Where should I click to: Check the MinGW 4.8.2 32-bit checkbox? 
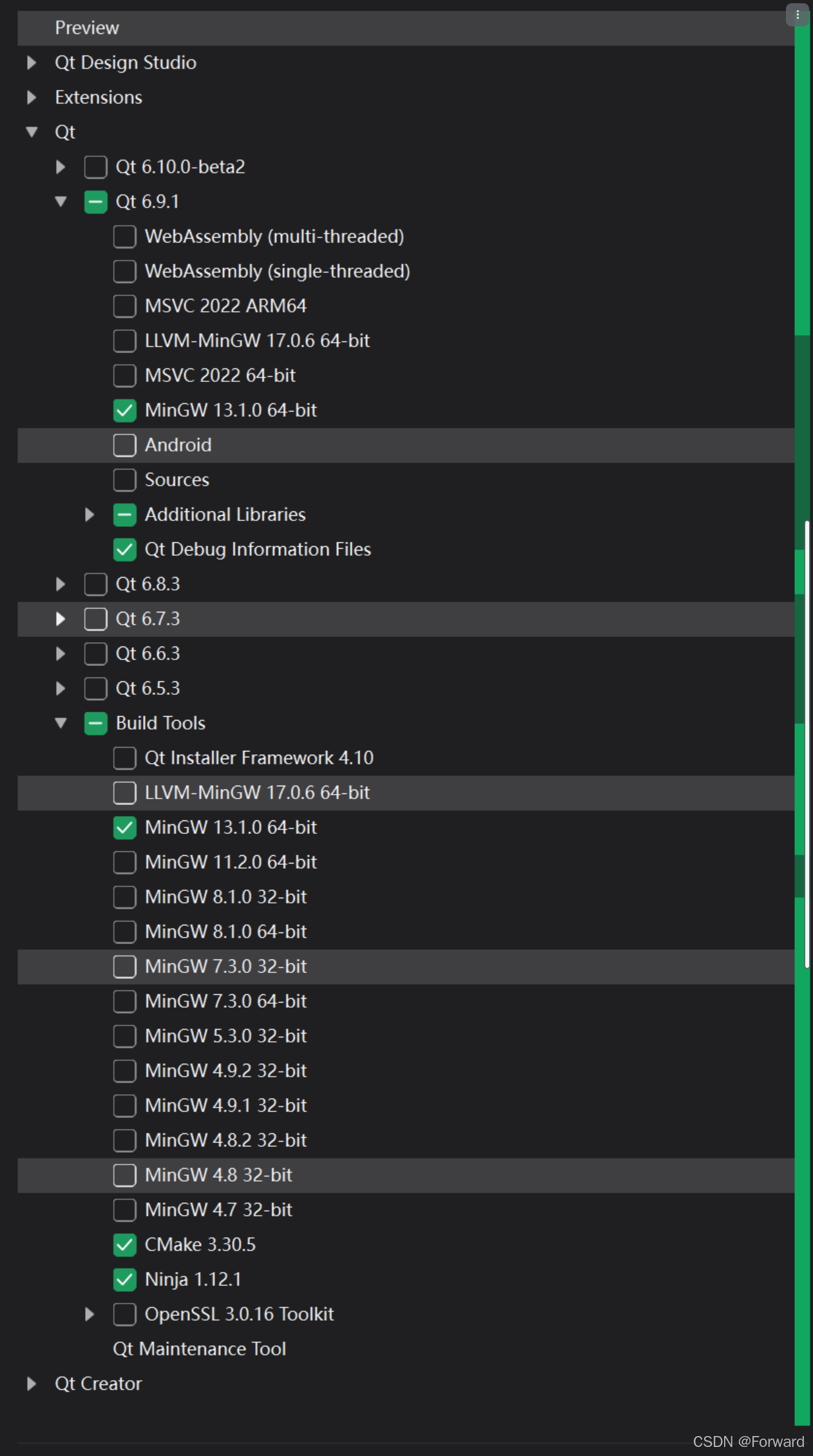(124, 1140)
